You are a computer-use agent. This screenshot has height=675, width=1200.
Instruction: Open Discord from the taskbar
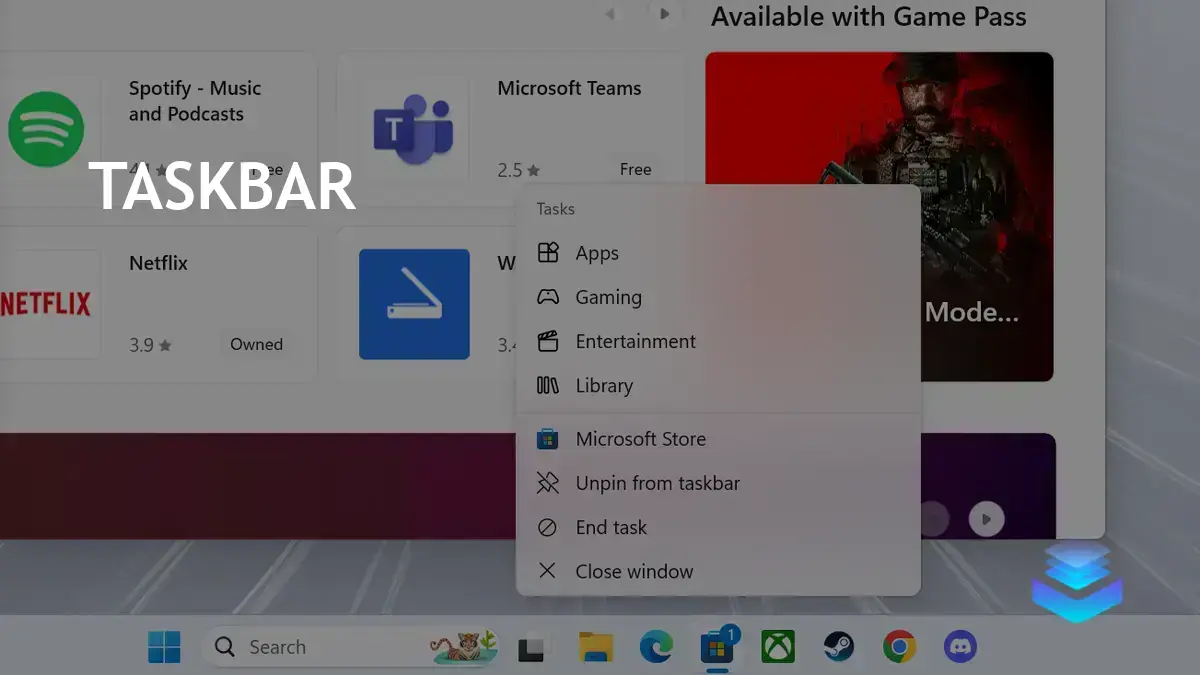coord(958,647)
